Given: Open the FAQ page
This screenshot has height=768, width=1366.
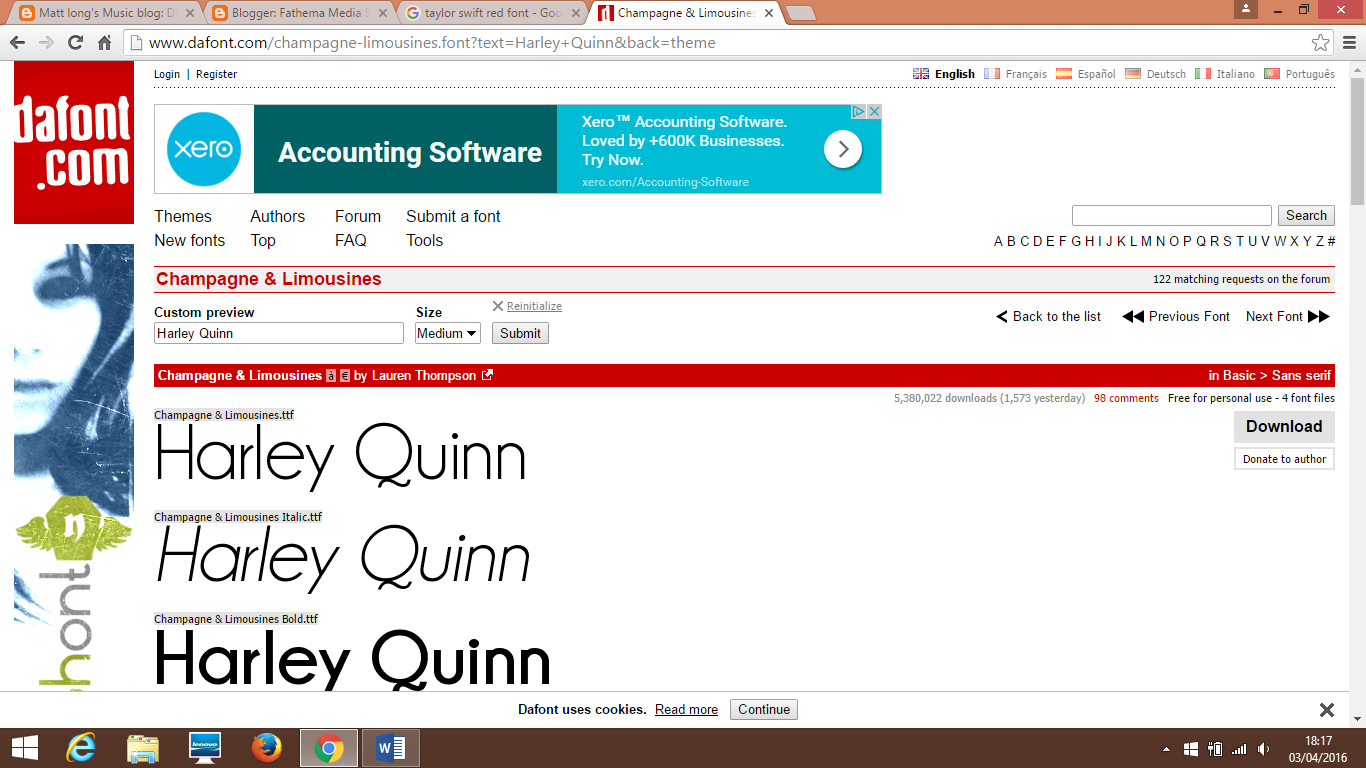Looking at the screenshot, I should tap(351, 240).
